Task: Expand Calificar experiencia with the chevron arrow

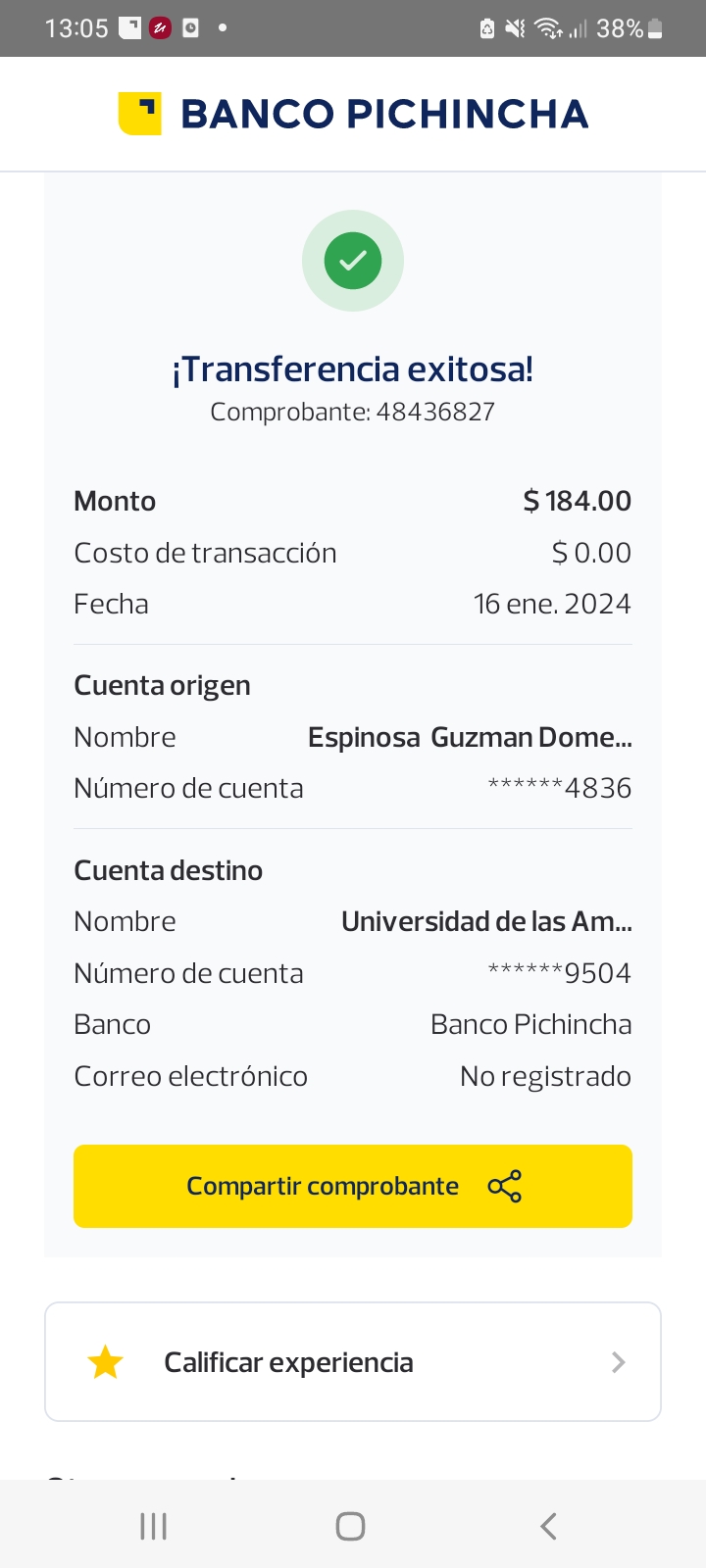Action: [x=618, y=1362]
